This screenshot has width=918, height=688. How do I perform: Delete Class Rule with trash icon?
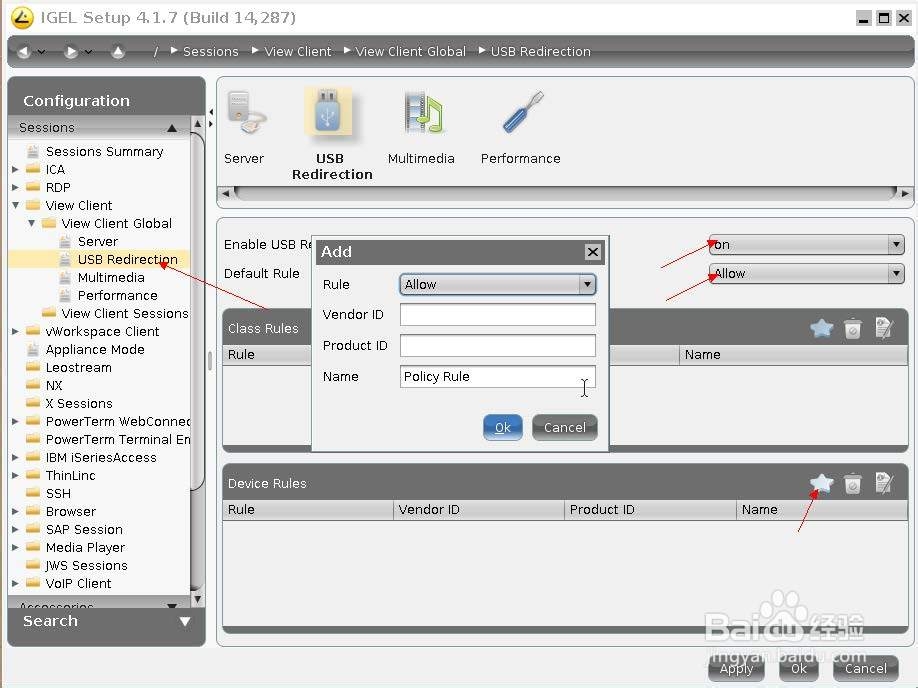(x=853, y=328)
